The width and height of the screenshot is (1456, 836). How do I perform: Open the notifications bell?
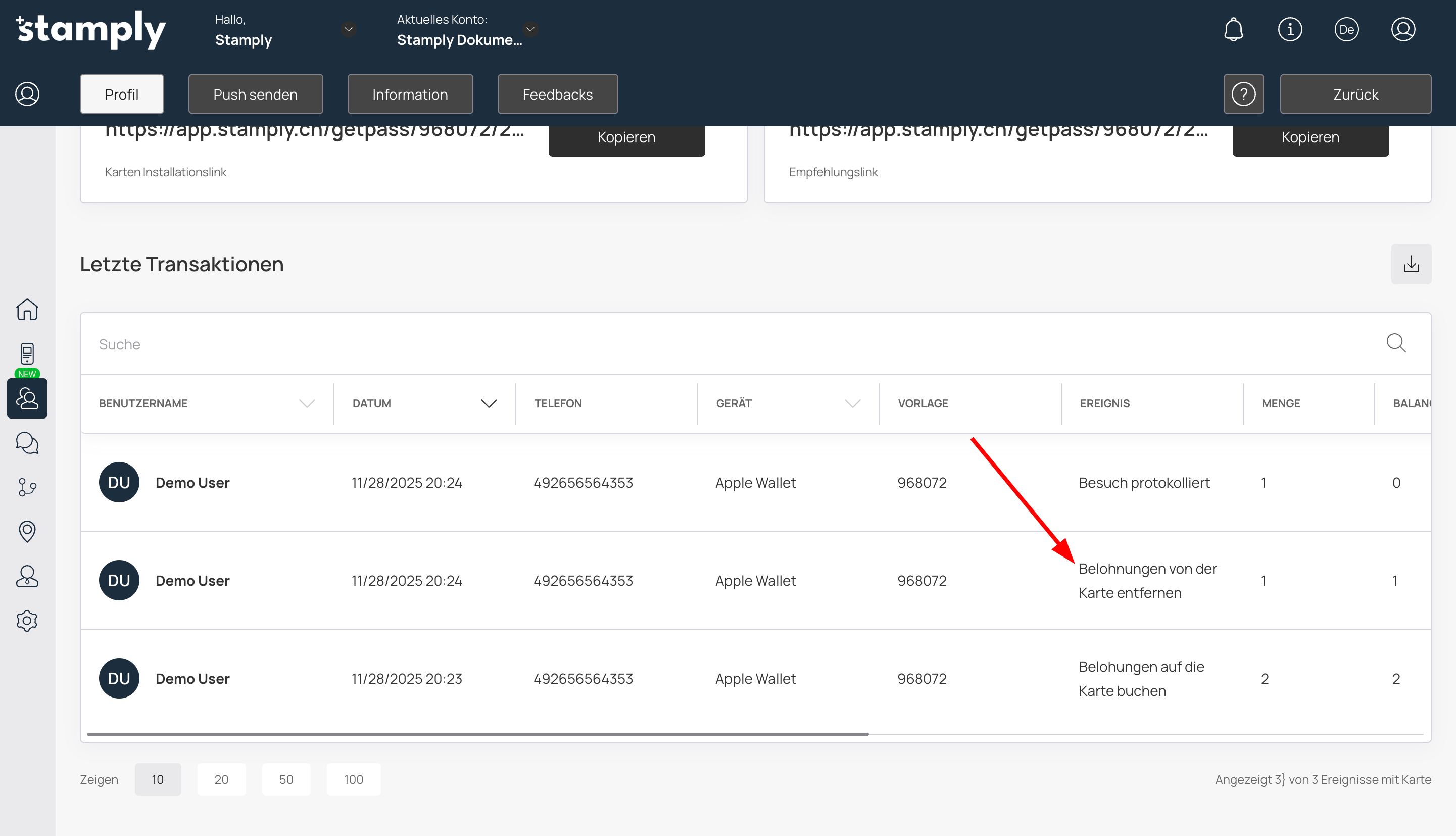pos(1233,30)
